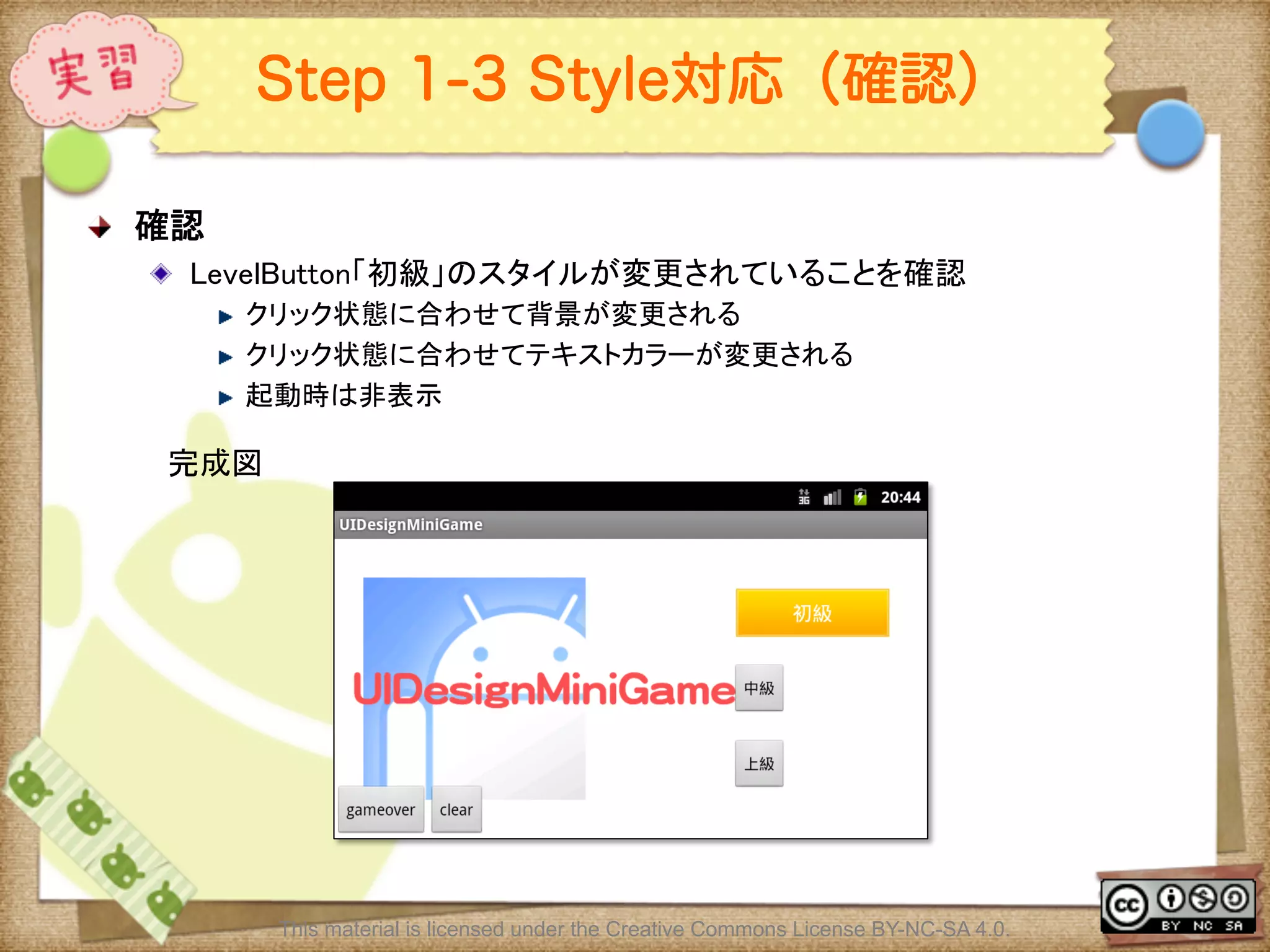
Task: Click the Creative Commons license footer text
Action: (x=645, y=929)
